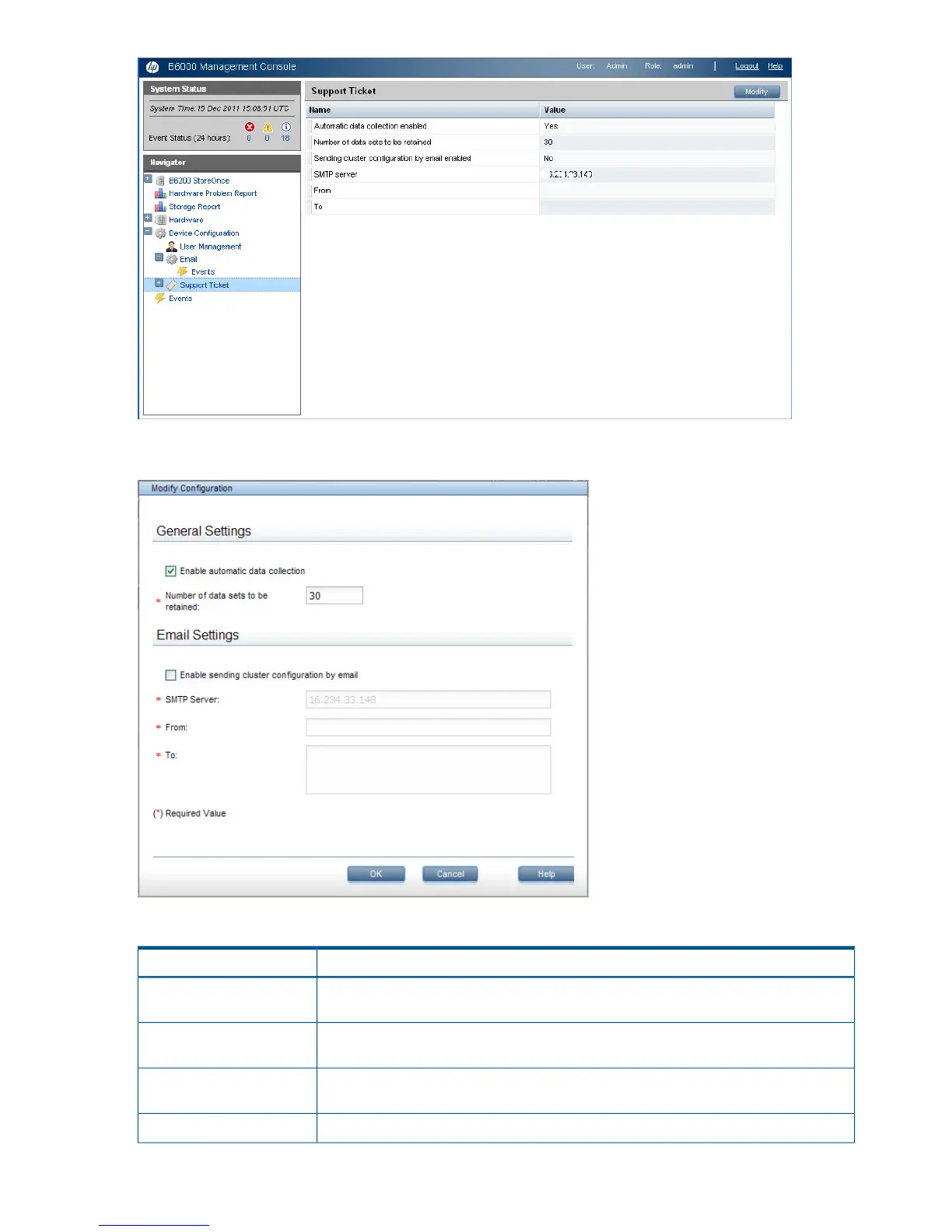
Task: Click the User Management person icon
Action: [x=172, y=247]
